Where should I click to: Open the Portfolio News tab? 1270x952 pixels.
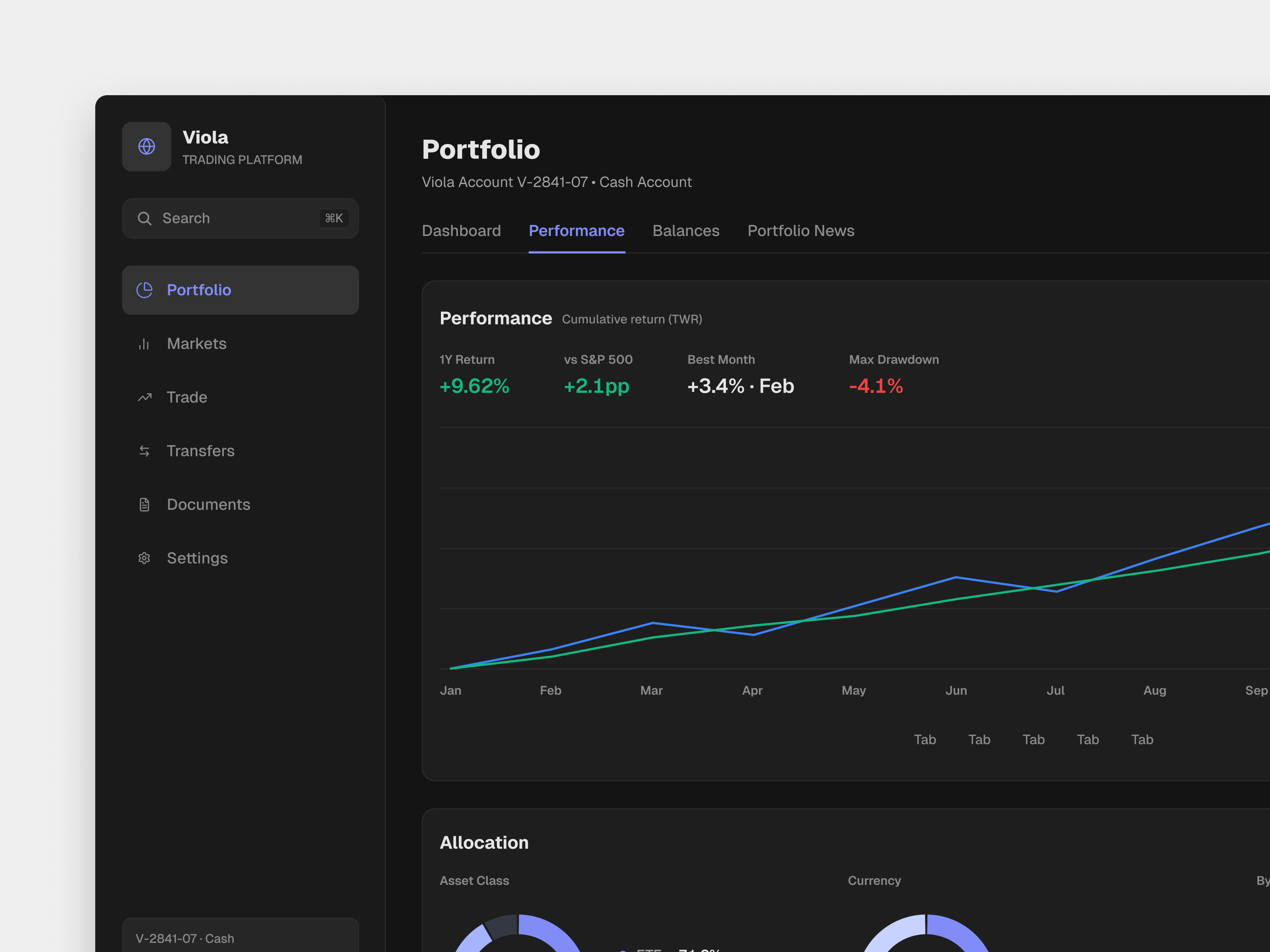[x=801, y=231]
